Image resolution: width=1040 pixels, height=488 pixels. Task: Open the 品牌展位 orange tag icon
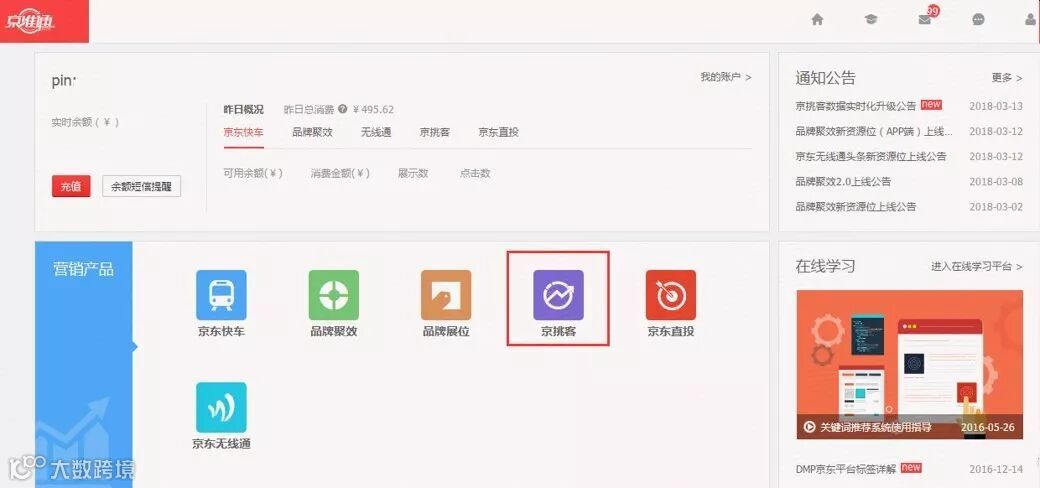pos(446,295)
